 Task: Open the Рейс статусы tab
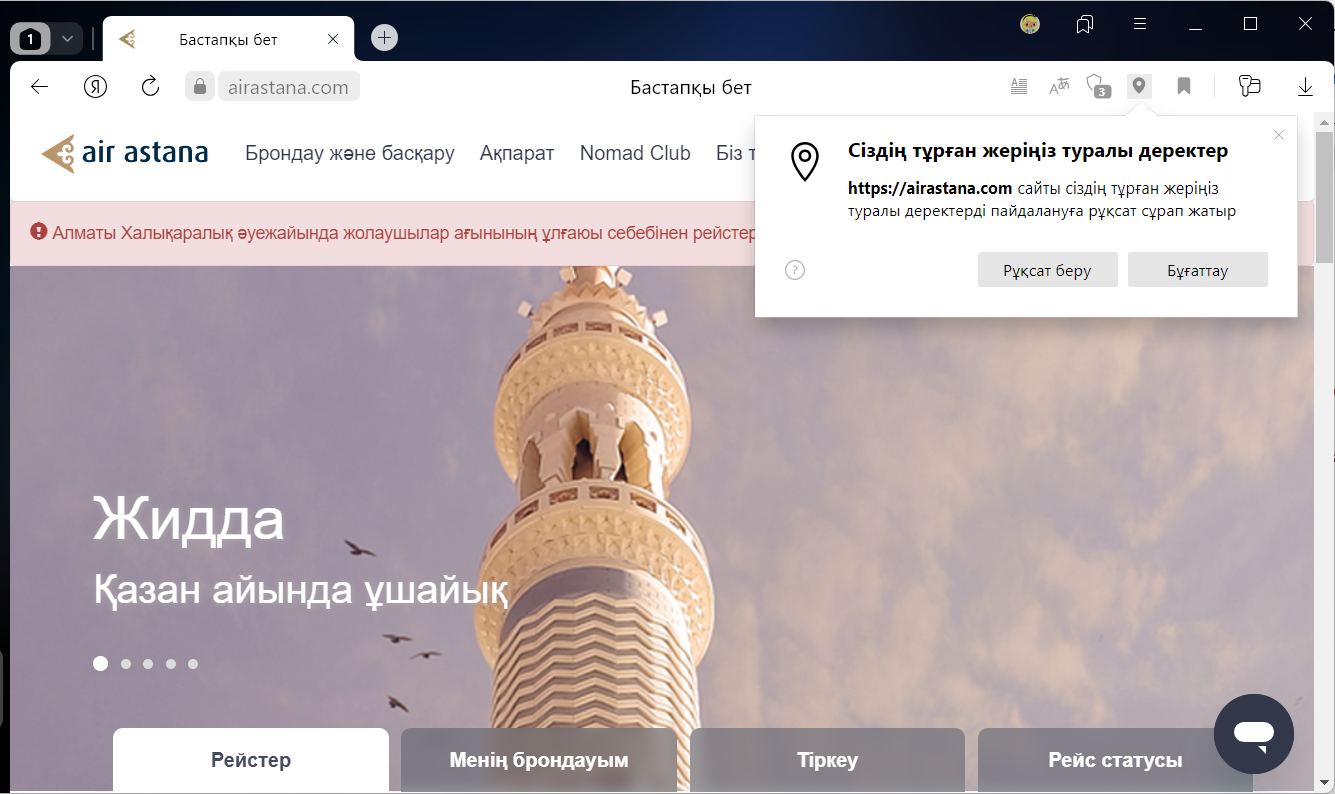(x=1115, y=760)
